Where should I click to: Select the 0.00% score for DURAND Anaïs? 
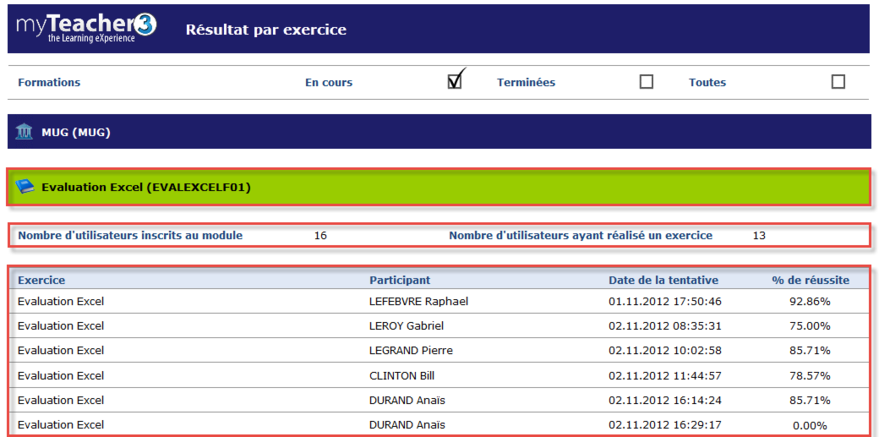(x=810, y=425)
